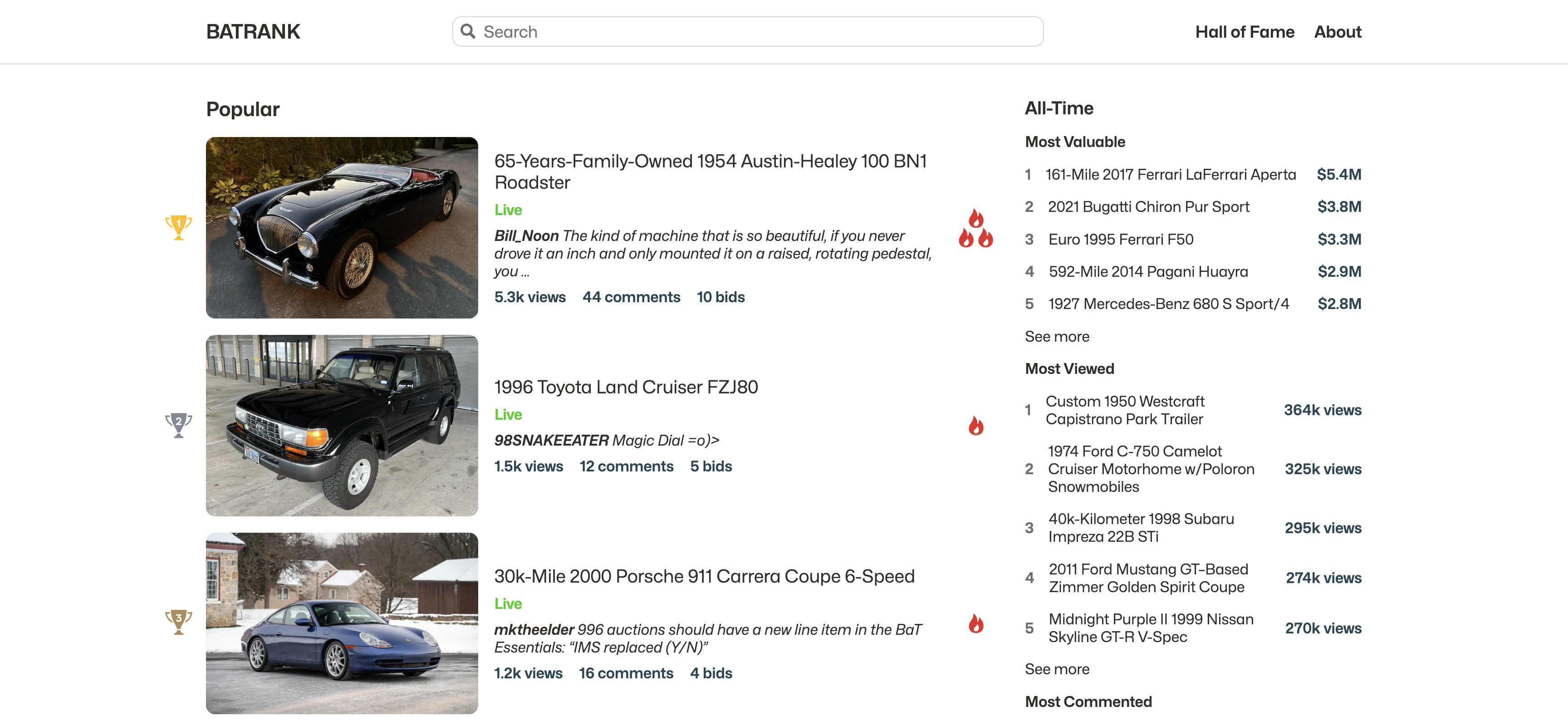This screenshot has height=726, width=1568.
Task: View the 44 comments on Austin-Healey
Action: click(631, 297)
